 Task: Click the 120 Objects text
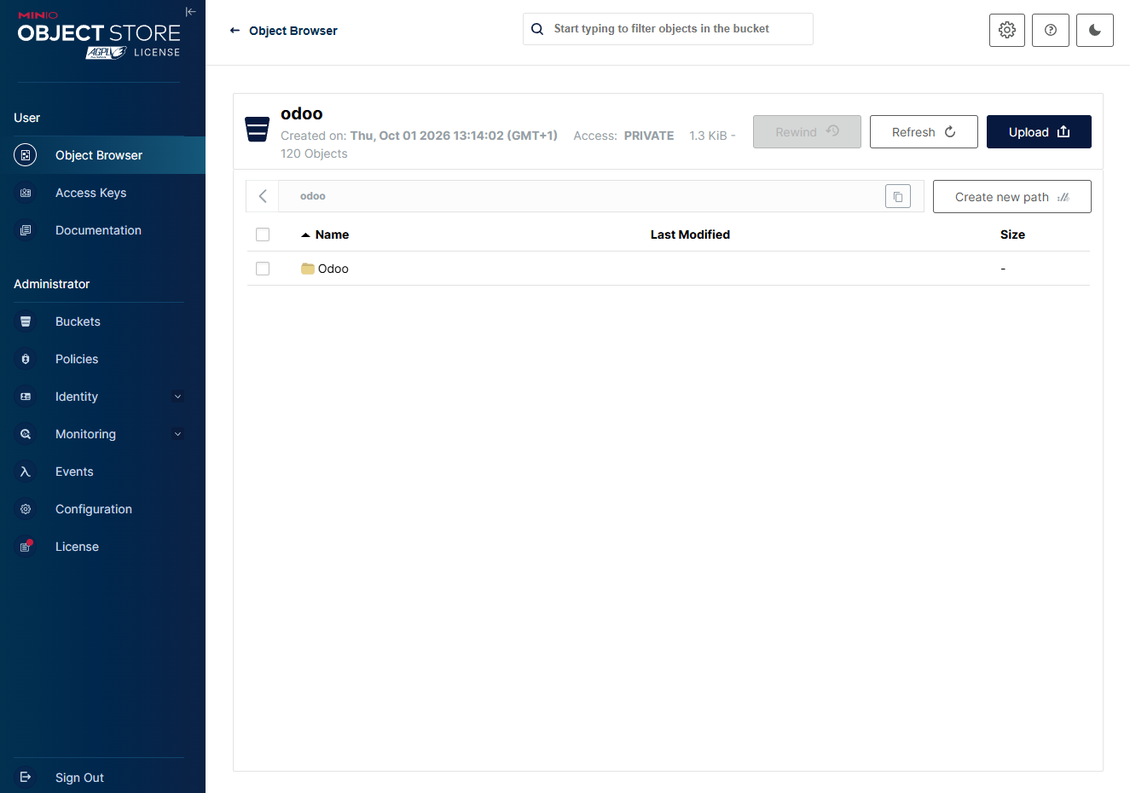coord(313,154)
